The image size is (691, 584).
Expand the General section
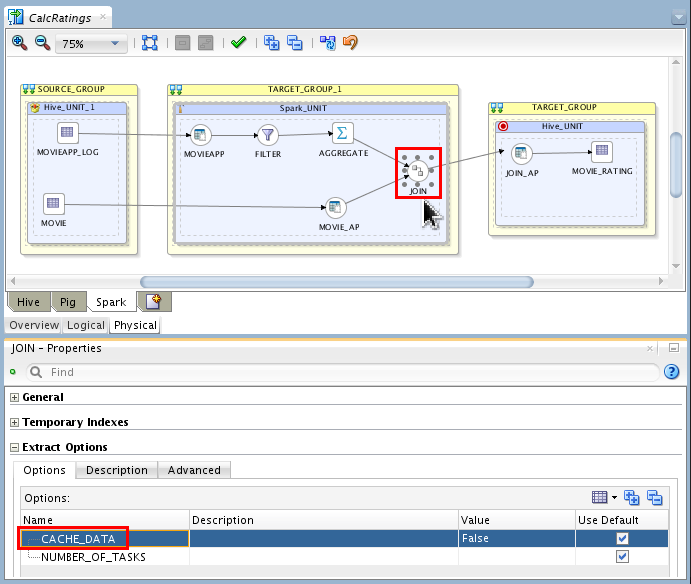click(14, 398)
